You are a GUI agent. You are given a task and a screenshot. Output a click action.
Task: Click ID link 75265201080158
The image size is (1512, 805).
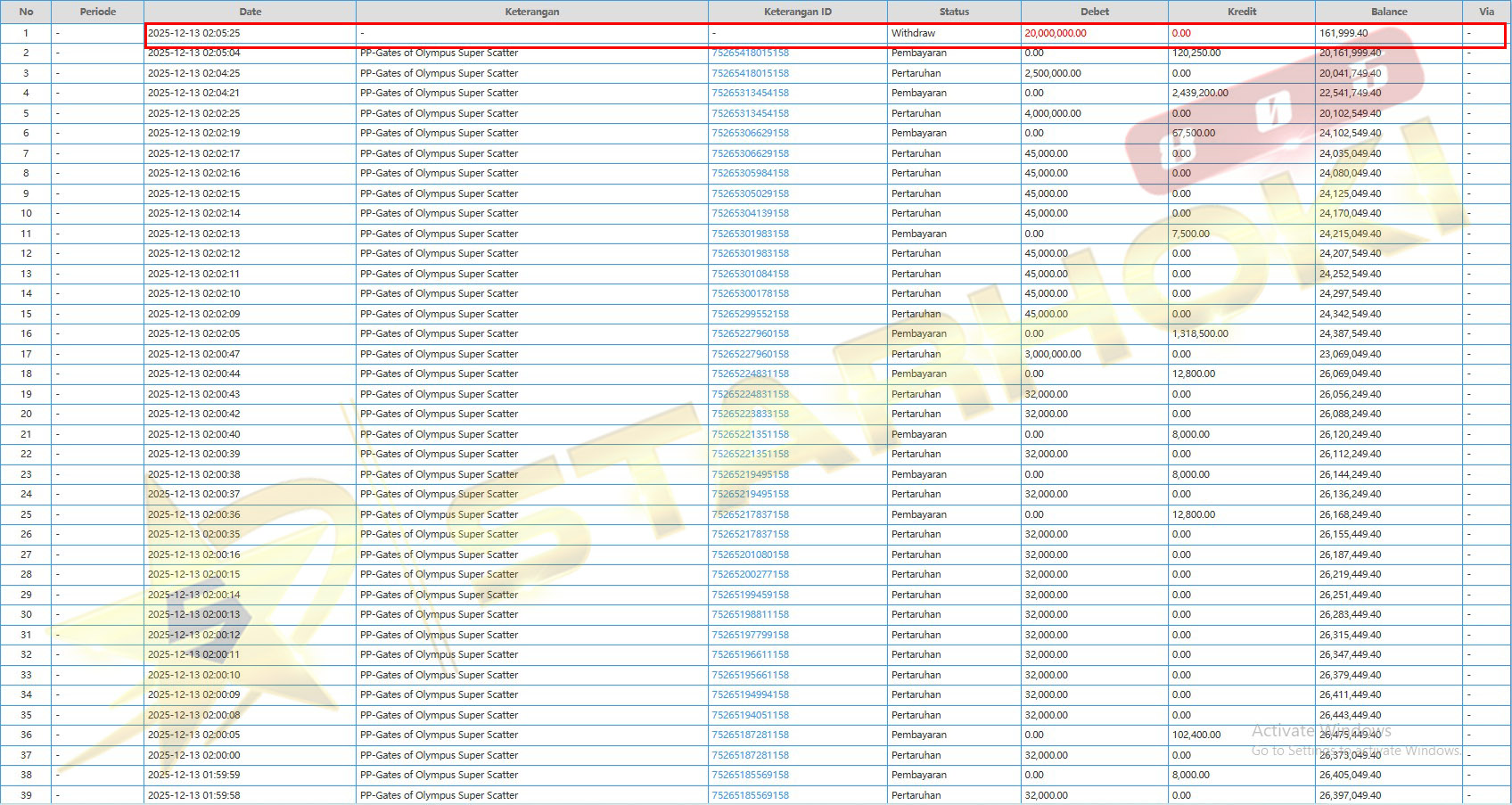click(x=750, y=554)
